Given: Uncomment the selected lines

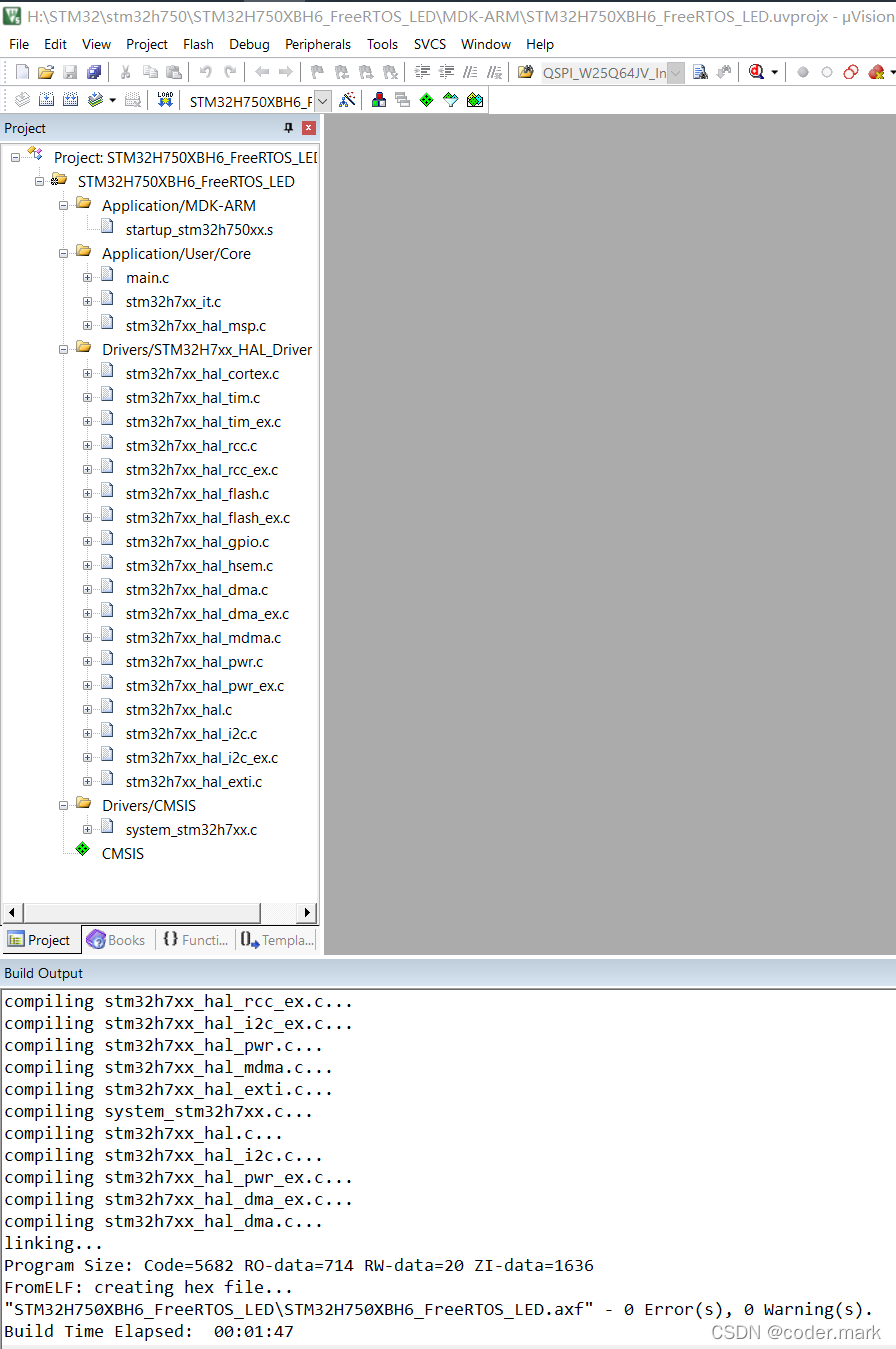Looking at the screenshot, I should pos(494,72).
